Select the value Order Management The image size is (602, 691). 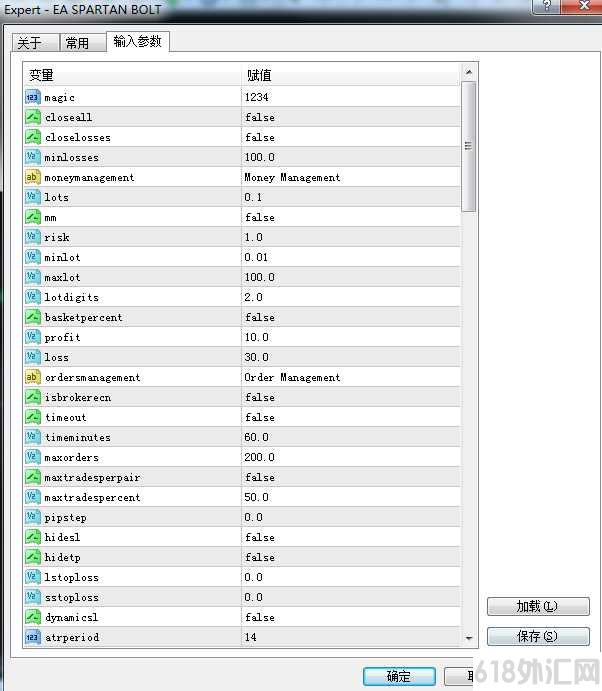(x=292, y=377)
